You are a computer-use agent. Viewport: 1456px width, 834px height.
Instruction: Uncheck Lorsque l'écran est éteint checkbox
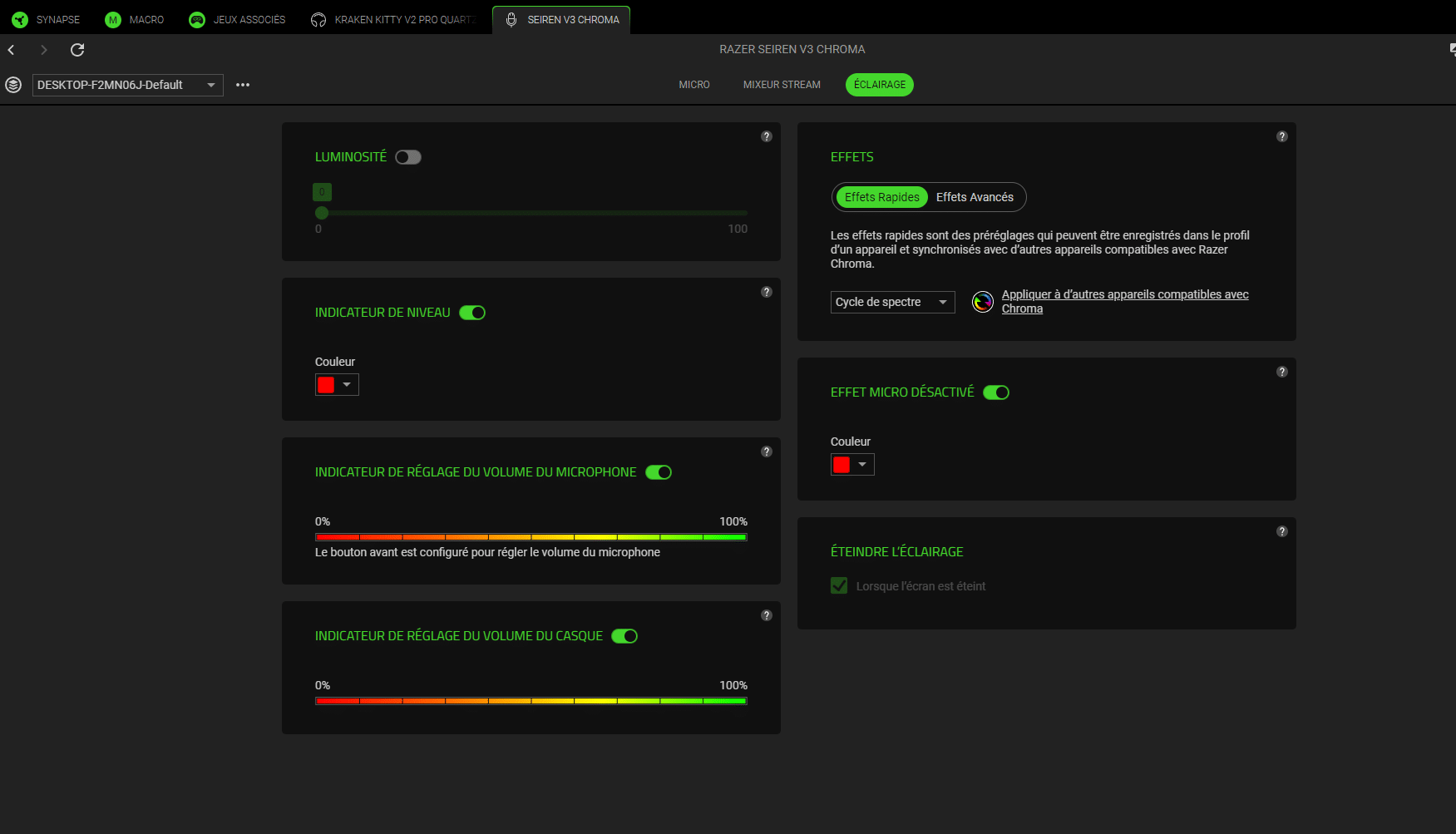coord(839,585)
